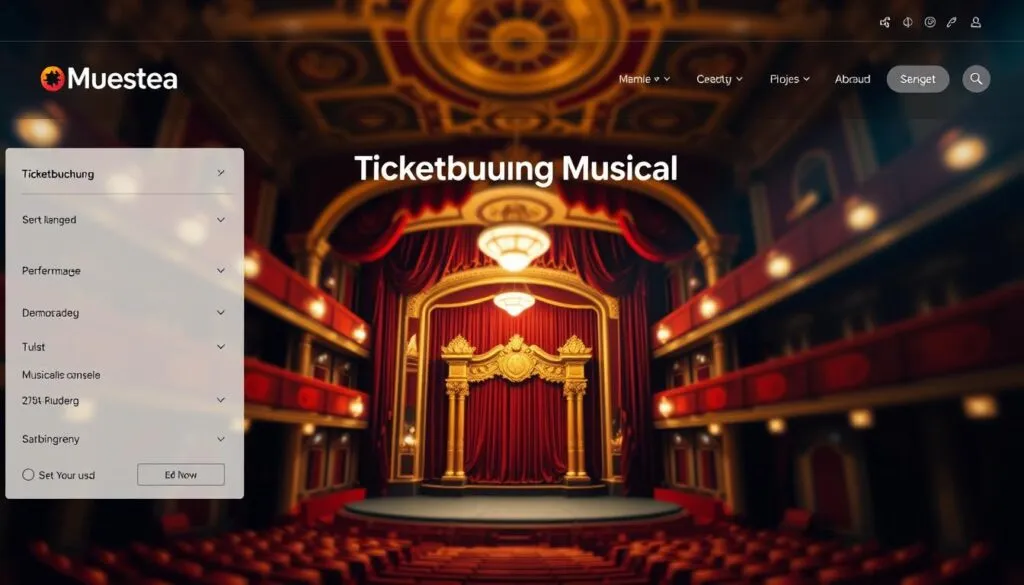Open the Mamle navigation menu
This screenshot has height=585, width=1024.
(x=644, y=79)
